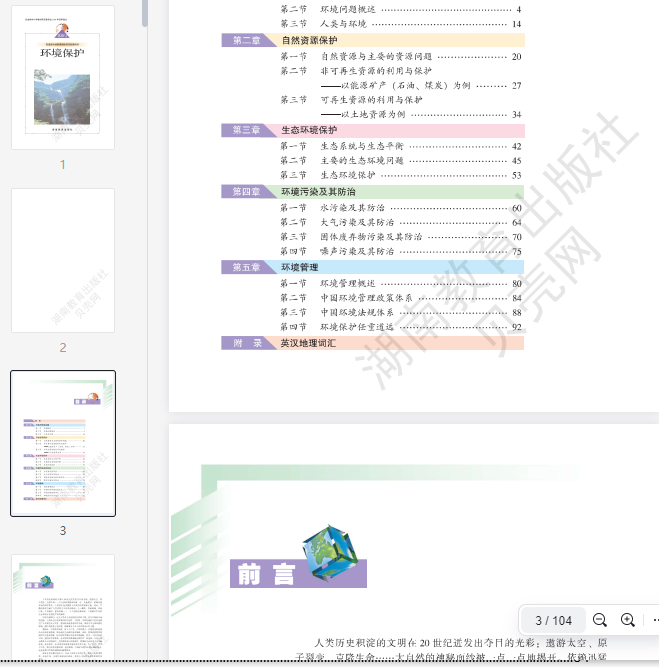Open the page 1 cover thumbnail 环境保护

pyautogui.click(x=62, y=77)
